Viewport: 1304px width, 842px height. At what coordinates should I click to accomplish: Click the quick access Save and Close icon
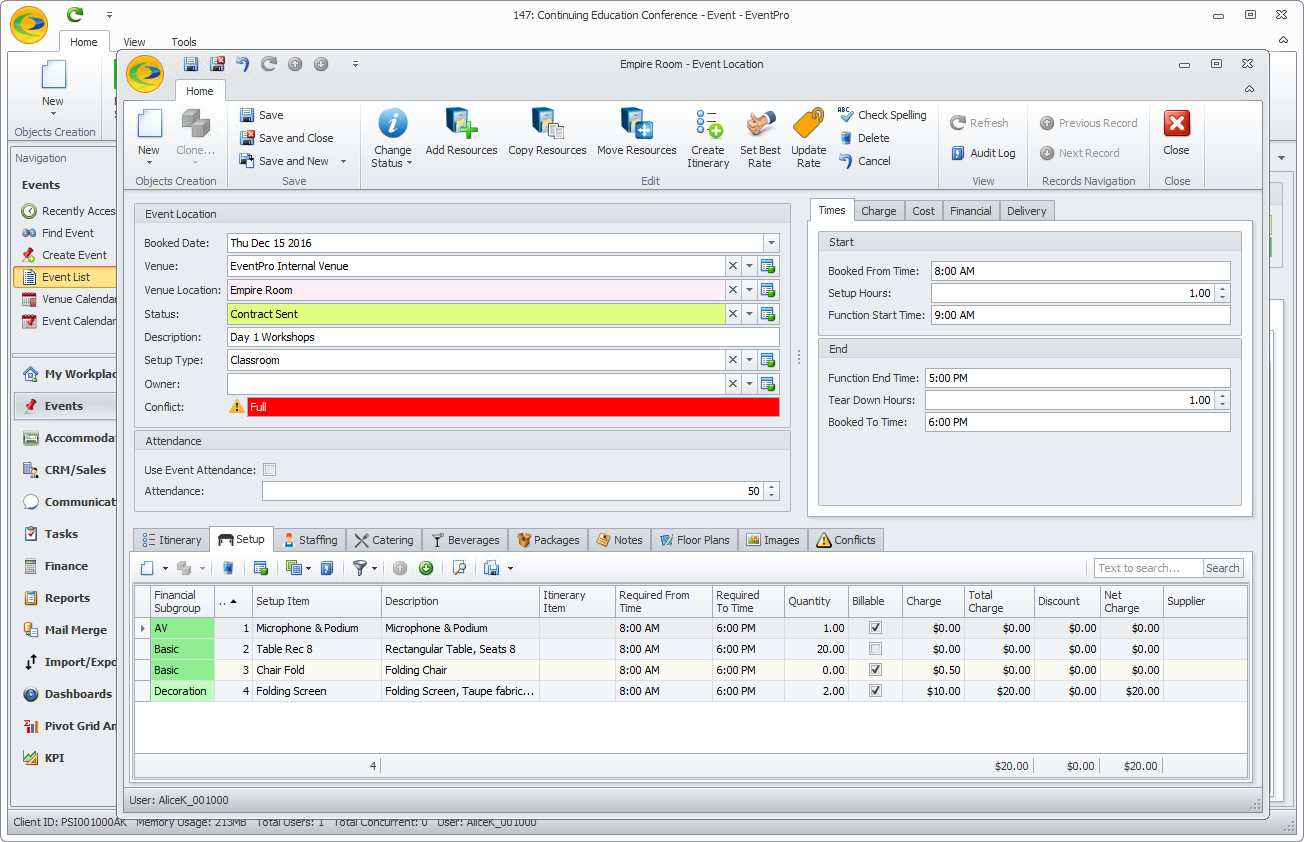(216, 64)
